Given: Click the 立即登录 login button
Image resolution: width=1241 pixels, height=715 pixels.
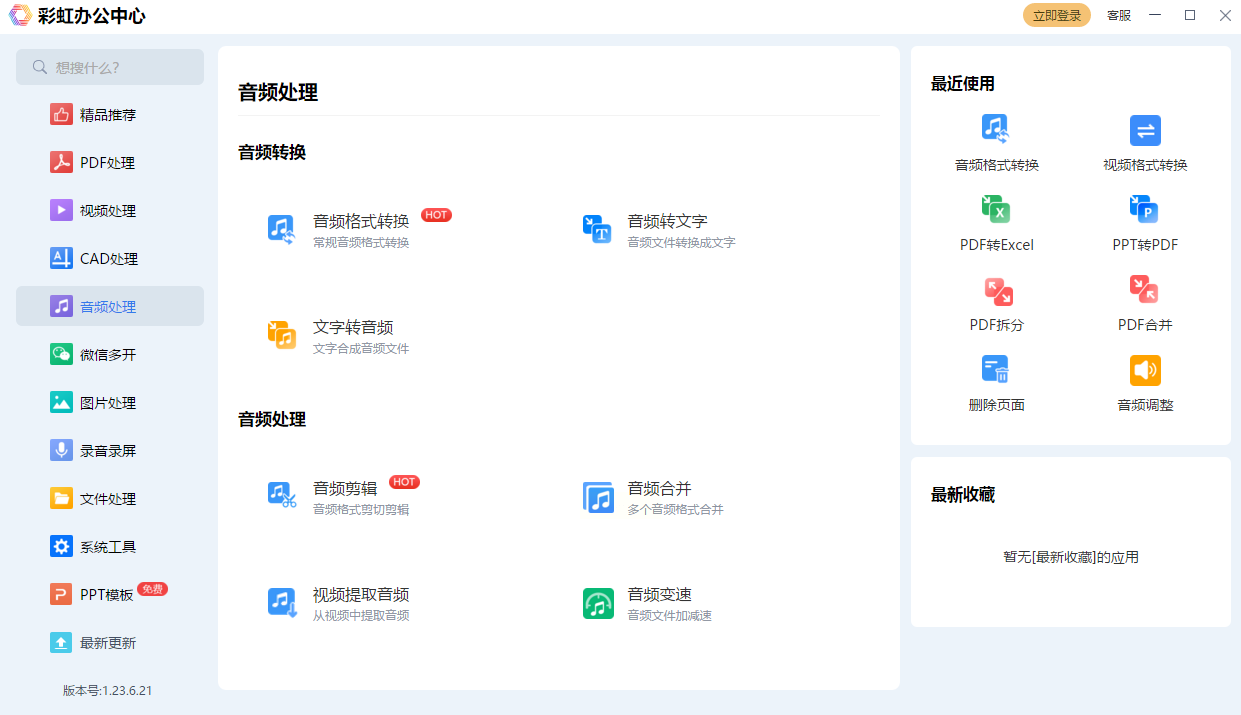Looking at the screenshot, I should [1056, 16].
